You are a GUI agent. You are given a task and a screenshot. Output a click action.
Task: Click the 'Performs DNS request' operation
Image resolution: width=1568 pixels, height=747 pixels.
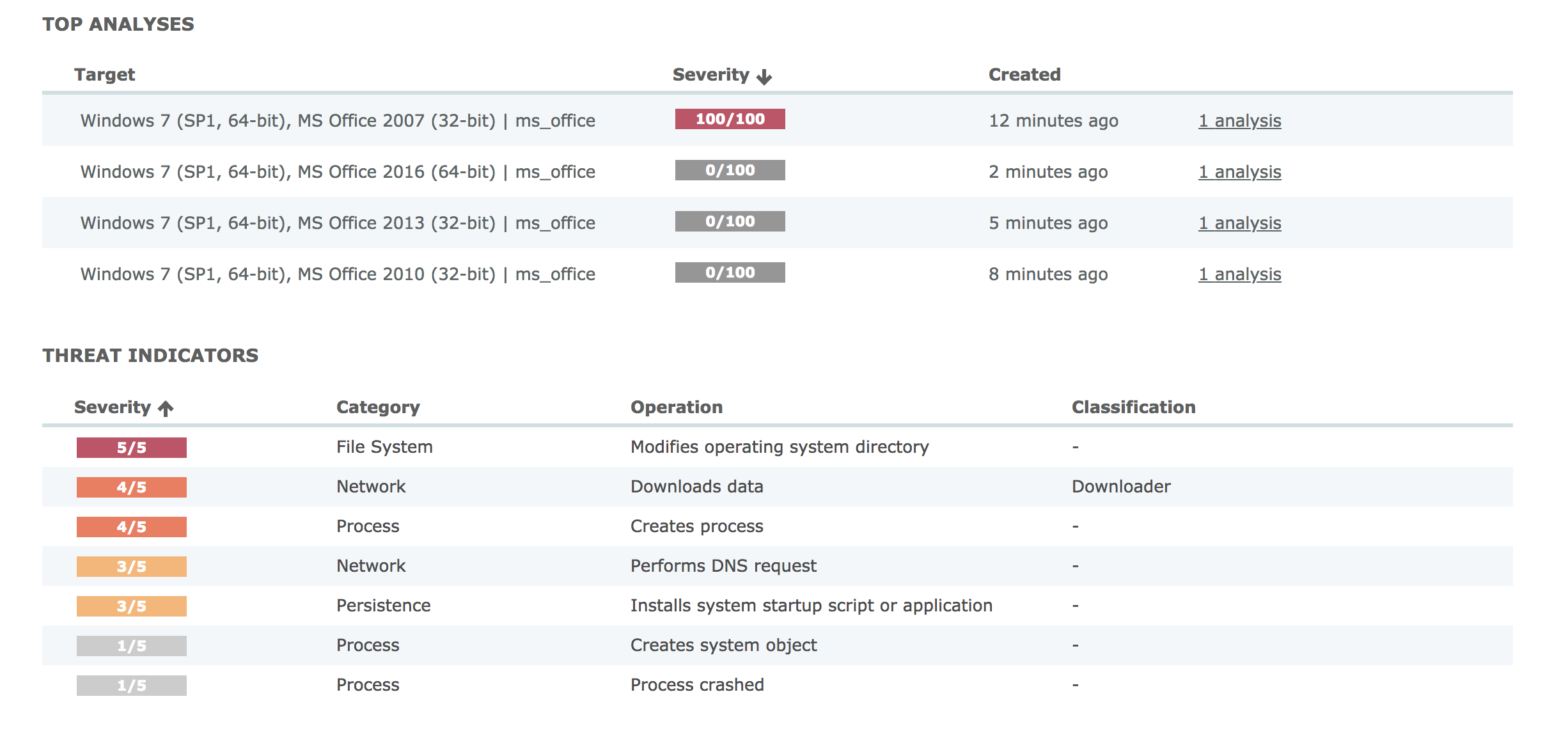coord(723,566)
